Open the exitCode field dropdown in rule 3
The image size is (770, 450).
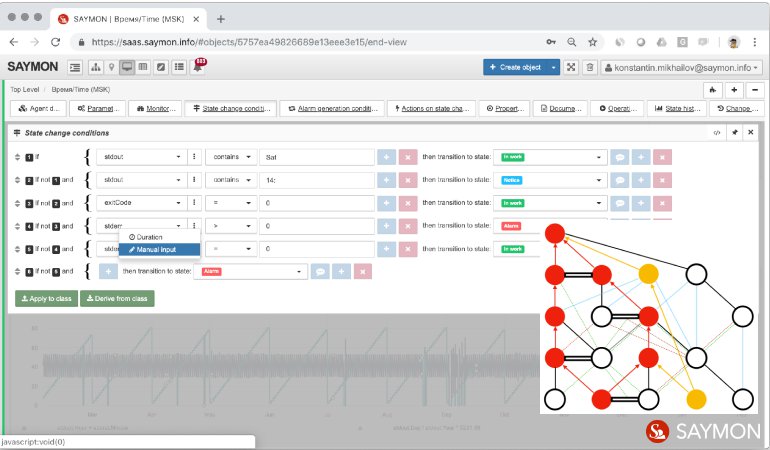[141, 203]
